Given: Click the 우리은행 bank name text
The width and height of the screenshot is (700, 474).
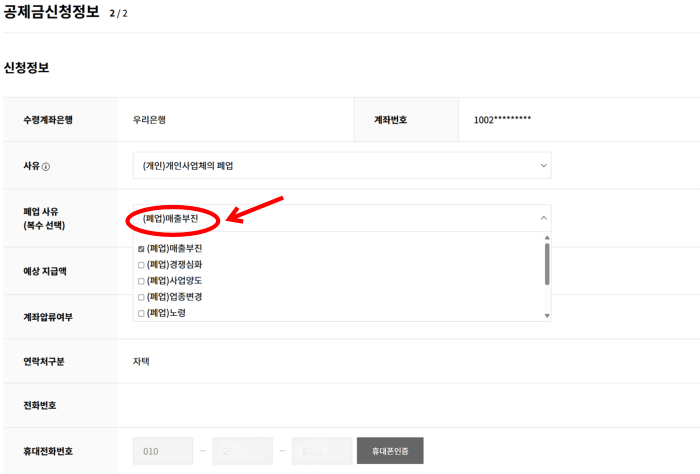Looking at the screenshot, I should click(x=149, y=120).
